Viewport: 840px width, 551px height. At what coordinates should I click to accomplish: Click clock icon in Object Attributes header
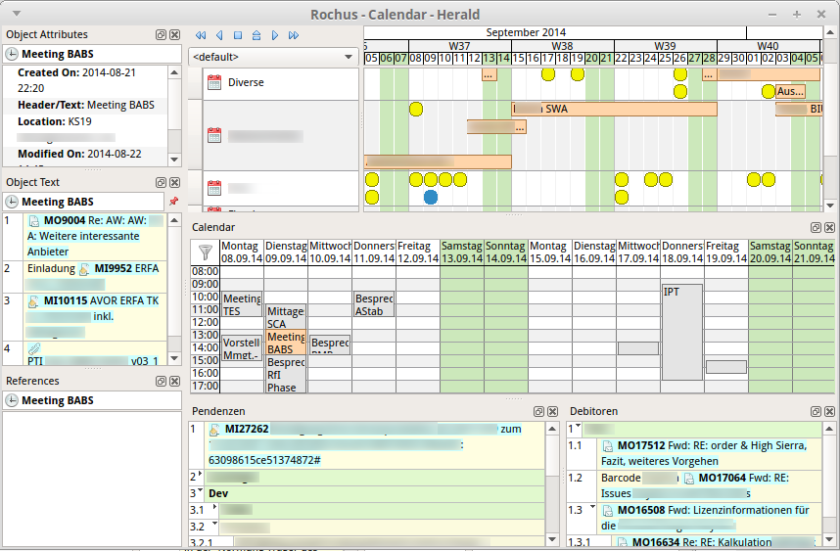[x=12, y=54]
